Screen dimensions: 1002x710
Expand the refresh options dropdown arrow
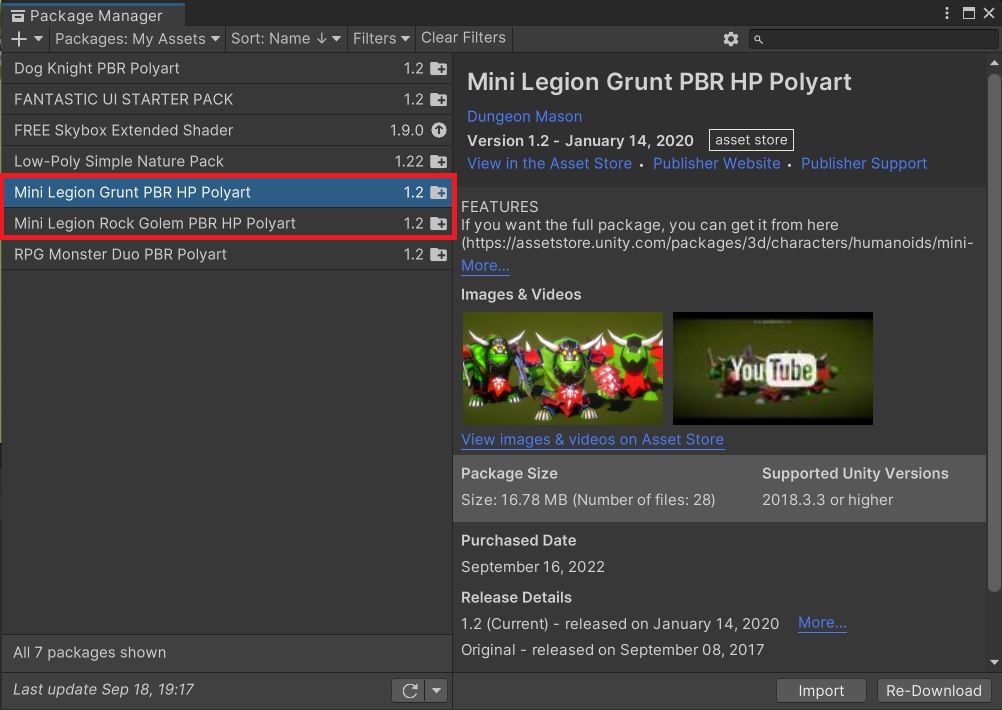tap(436, 690)
